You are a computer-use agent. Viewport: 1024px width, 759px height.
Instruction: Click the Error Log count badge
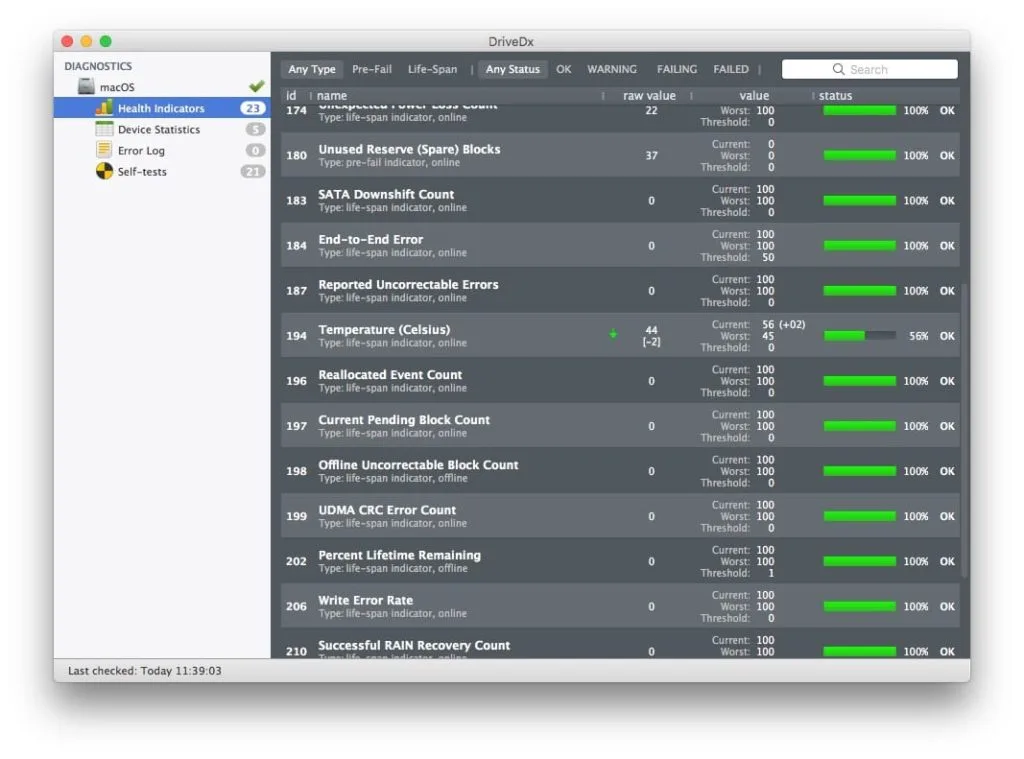click(255, 151)
